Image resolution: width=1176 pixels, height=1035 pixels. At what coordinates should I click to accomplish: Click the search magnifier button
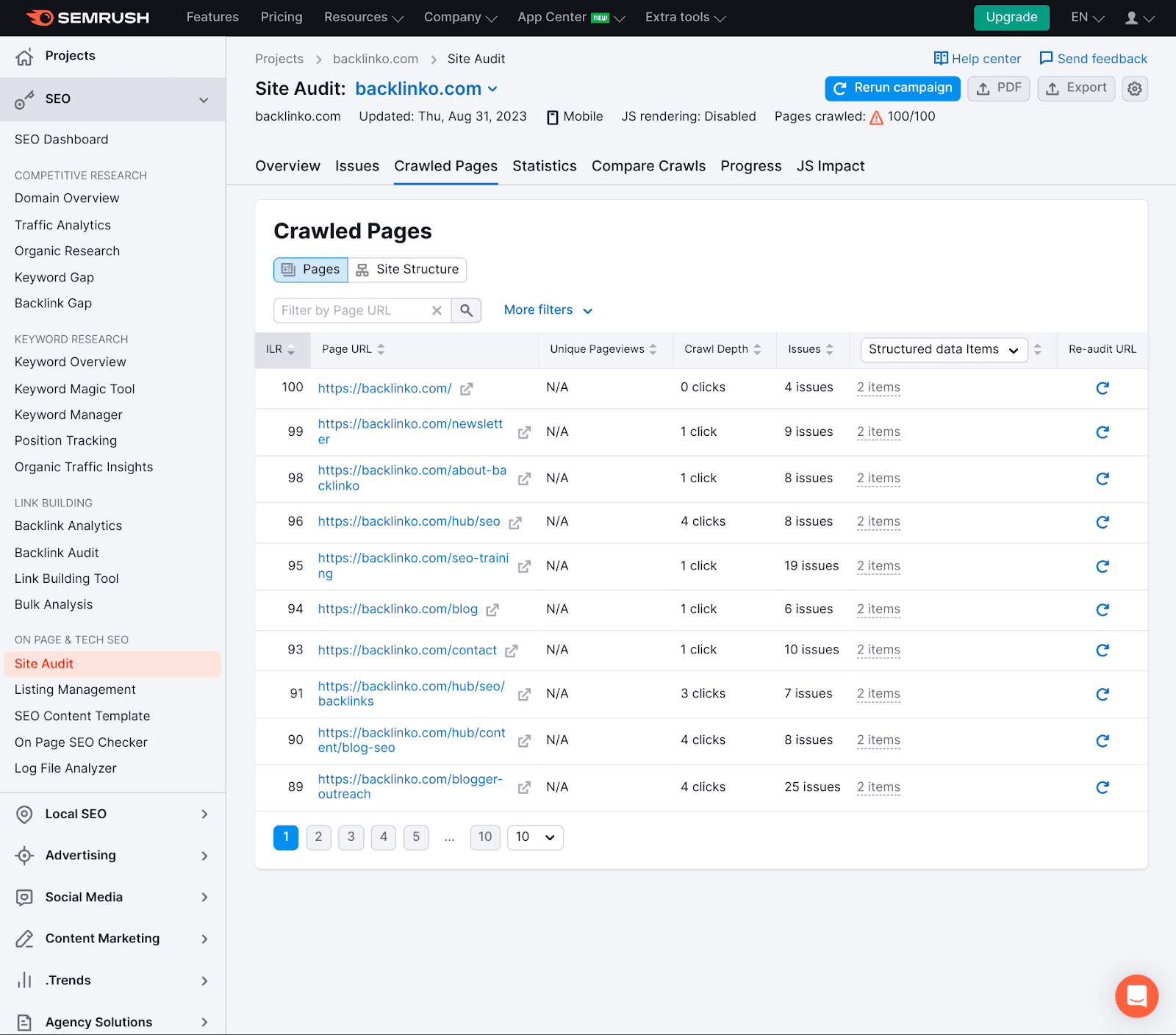coord(466,310)
